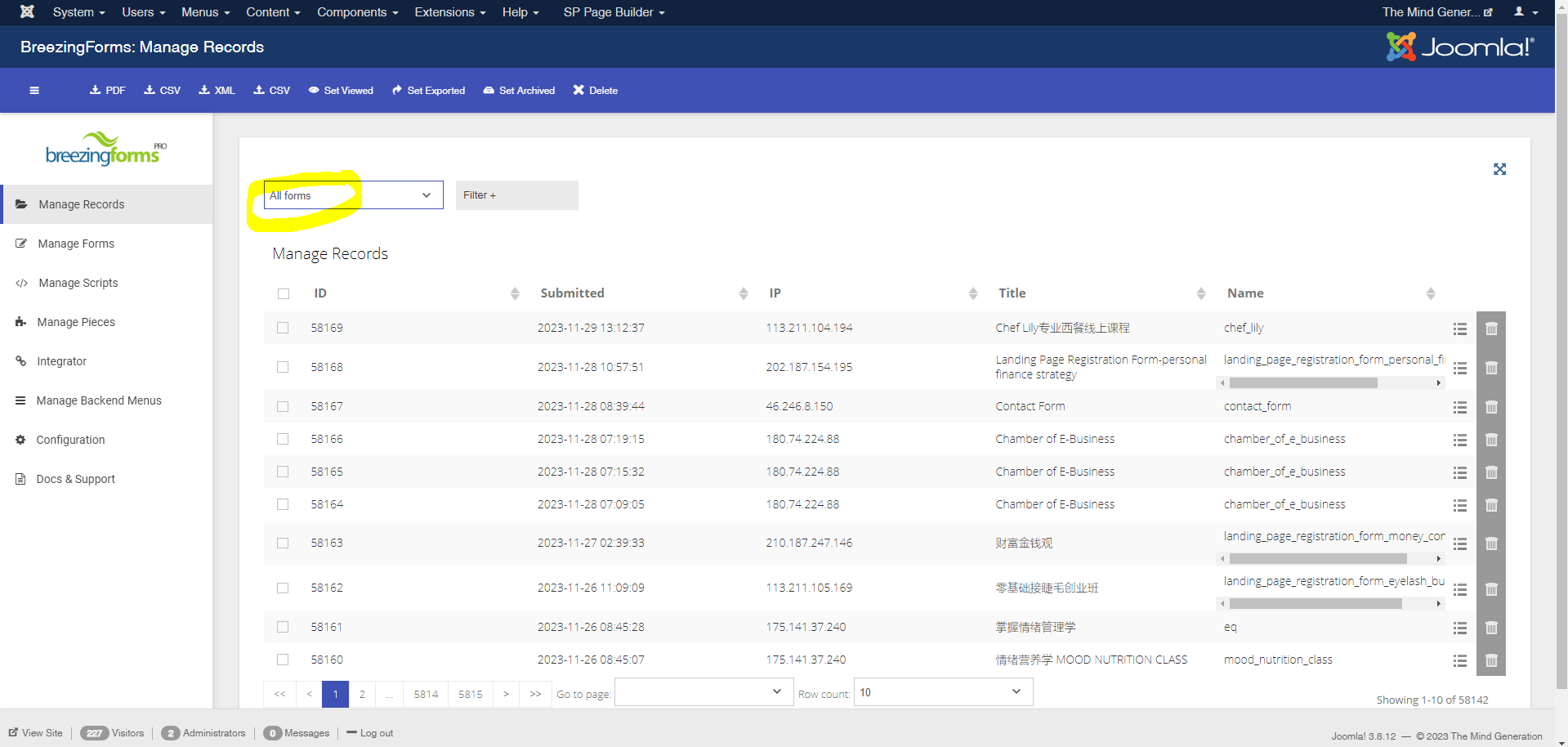Open details list icon for record 58166
Screen dimensions: 1568x747
click(1460, 440)
